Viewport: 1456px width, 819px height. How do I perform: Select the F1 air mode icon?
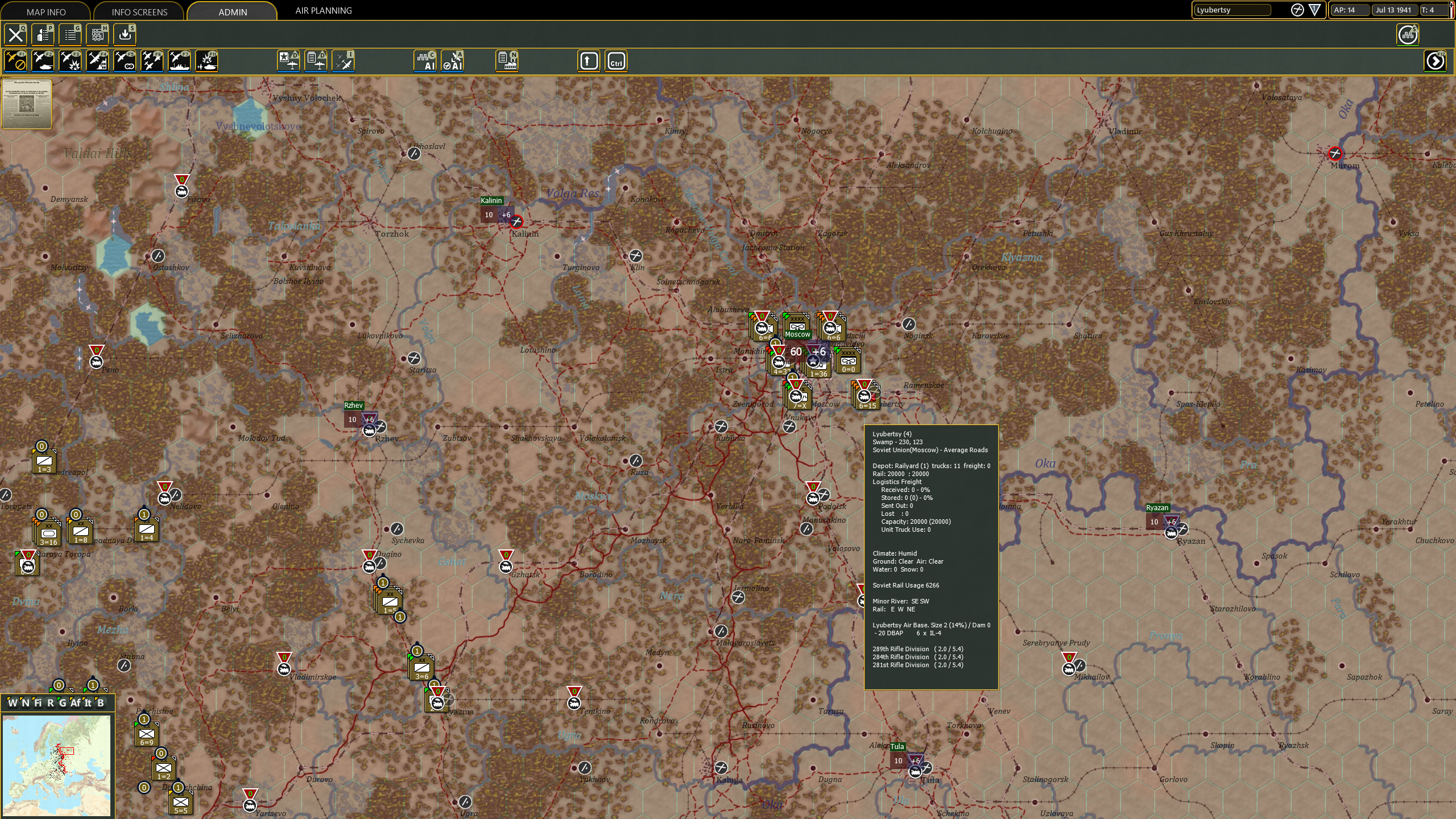tap(16, 61)
